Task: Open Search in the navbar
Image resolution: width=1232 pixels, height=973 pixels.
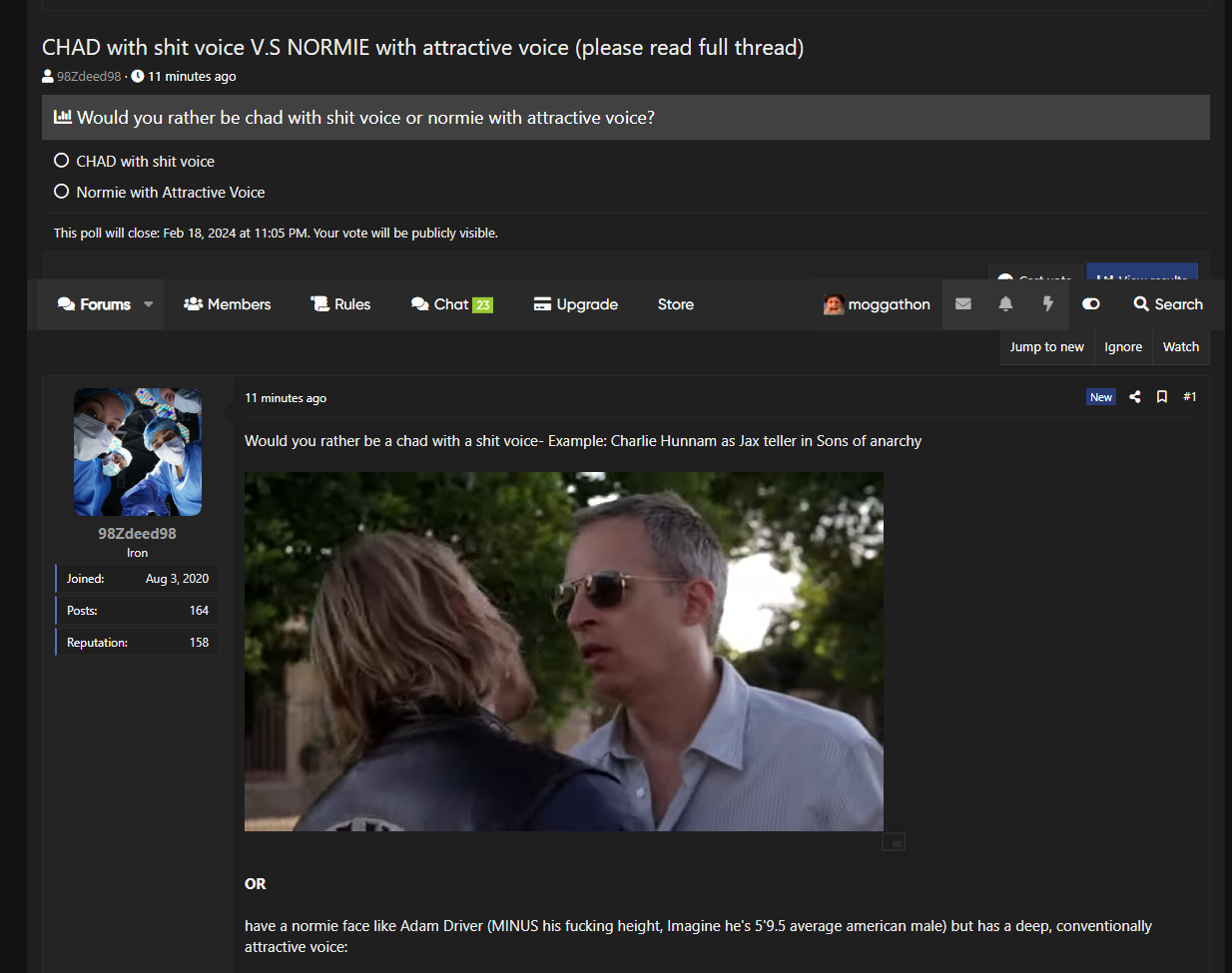Action: [1168, 304]
